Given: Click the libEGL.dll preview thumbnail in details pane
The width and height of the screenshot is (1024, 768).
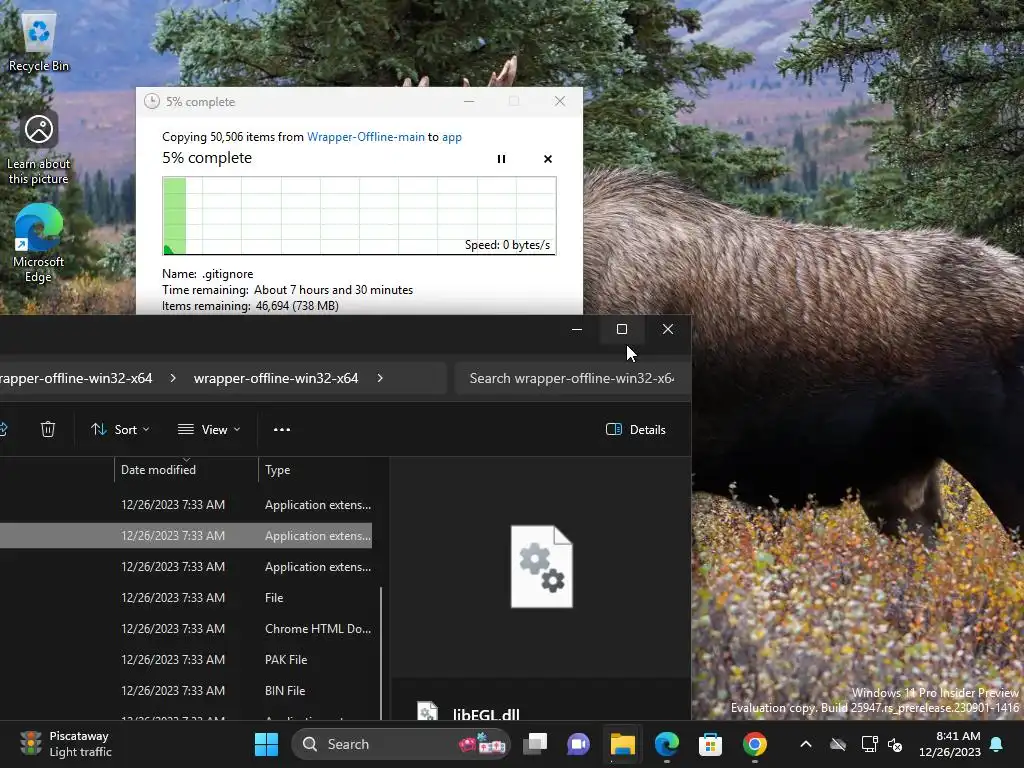Looking at the screenshot, I should coord(541,566).
